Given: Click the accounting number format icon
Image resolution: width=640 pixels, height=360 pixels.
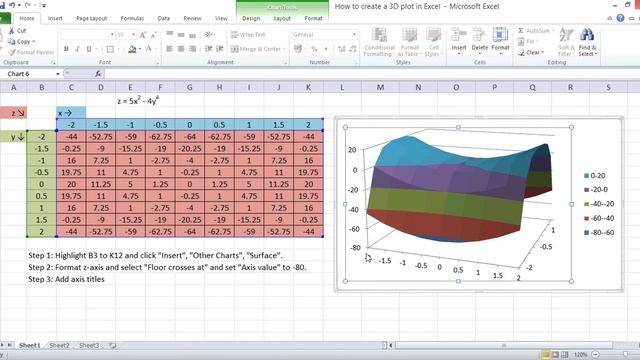Looking at the screenshot, I should (298, 49).
